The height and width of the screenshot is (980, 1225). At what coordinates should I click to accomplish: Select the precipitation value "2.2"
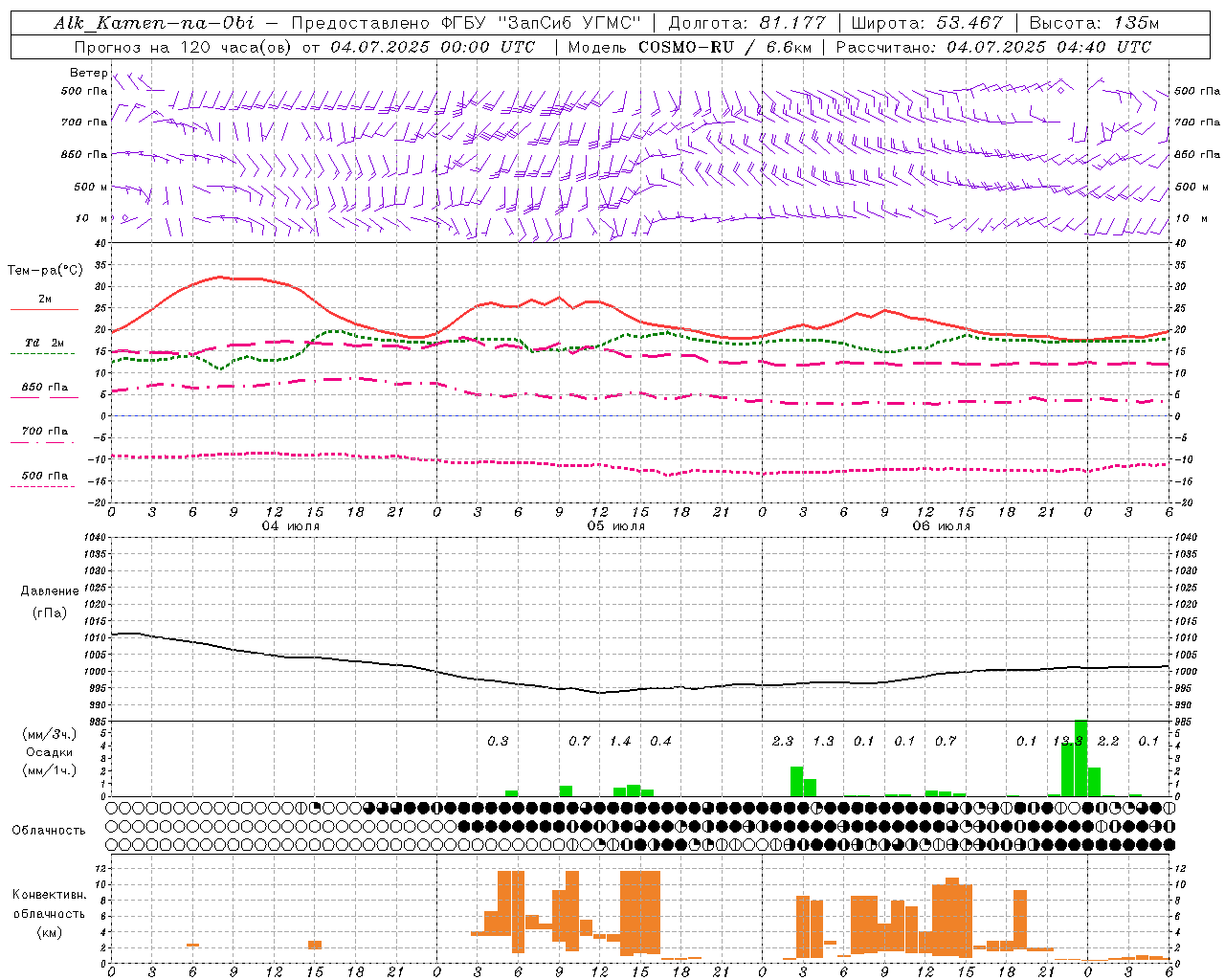pos(1108,741)
